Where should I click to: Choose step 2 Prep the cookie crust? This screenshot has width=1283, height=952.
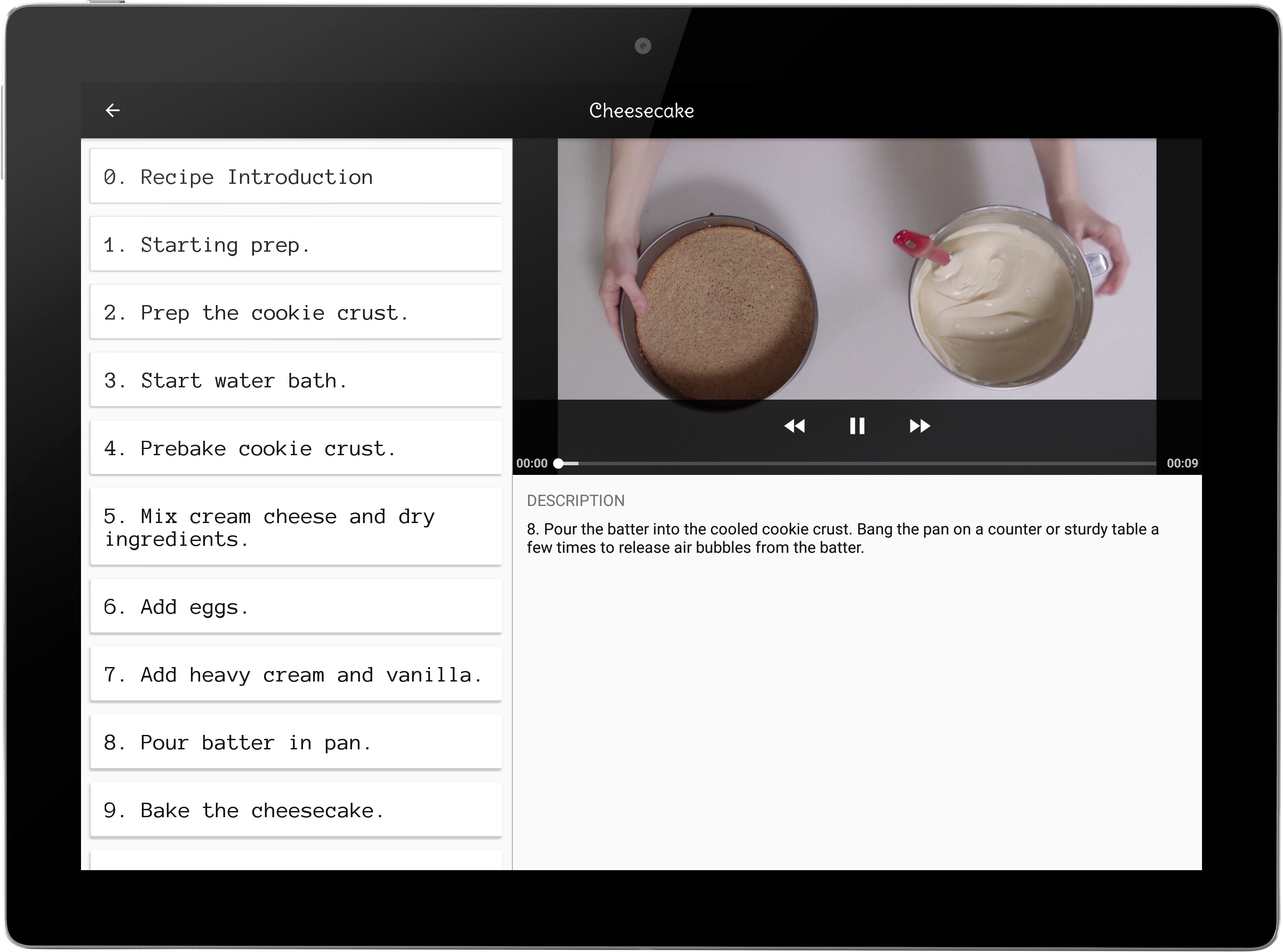(296, 313)
